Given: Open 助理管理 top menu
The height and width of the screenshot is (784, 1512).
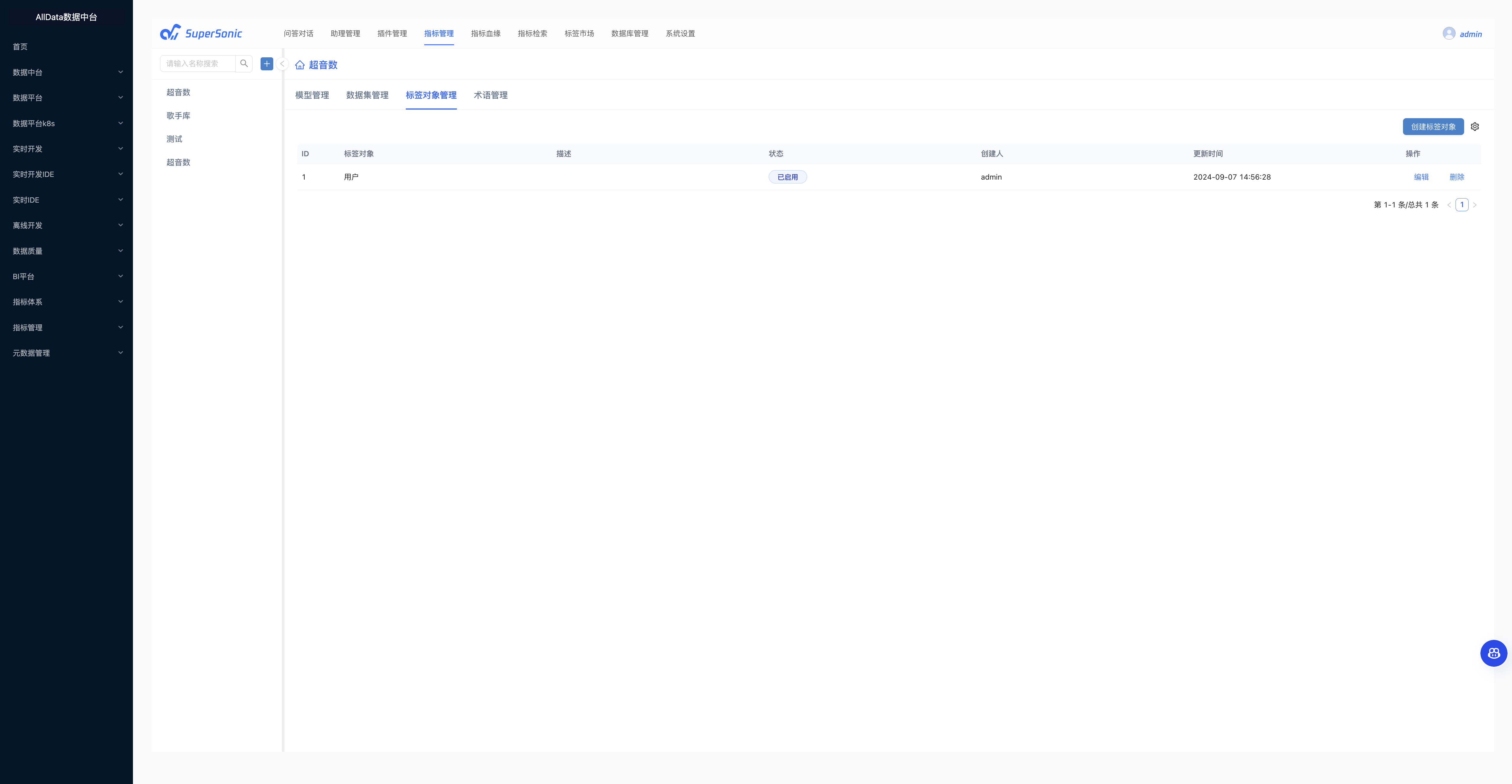Looking at the screenshot, I should pyautogui.click(x=345, y=33).
